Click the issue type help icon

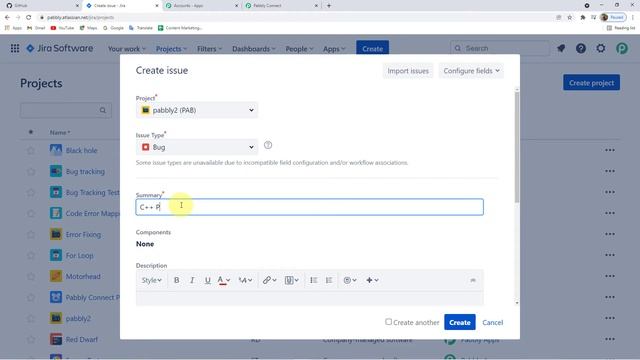268,145
